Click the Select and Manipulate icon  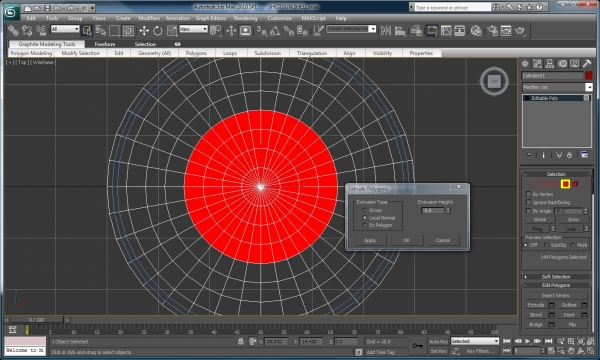click(x=231, y=30)
